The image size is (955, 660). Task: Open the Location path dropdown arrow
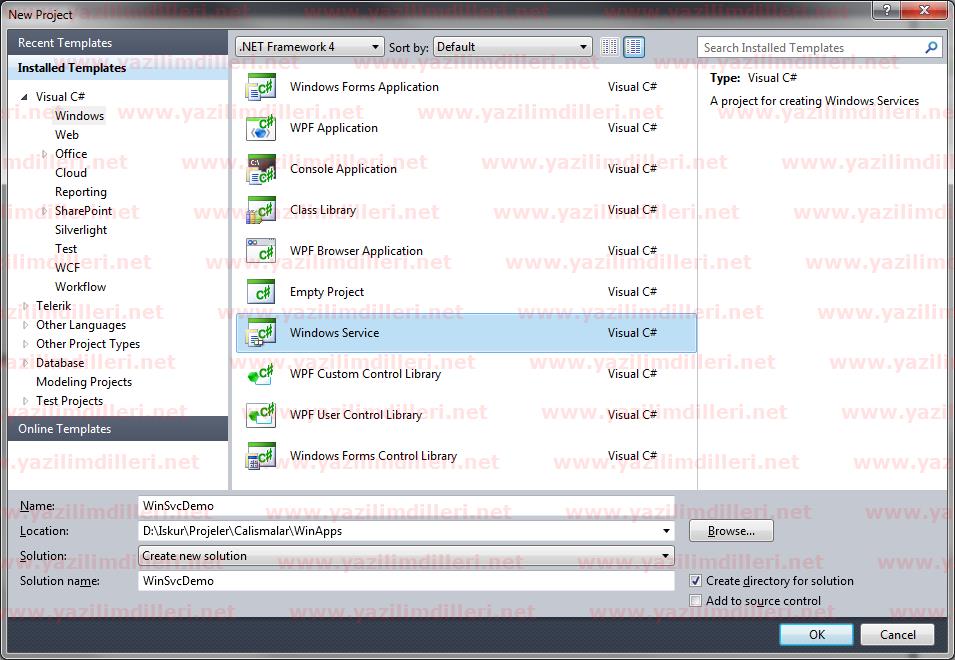click(x=666, y=531)
